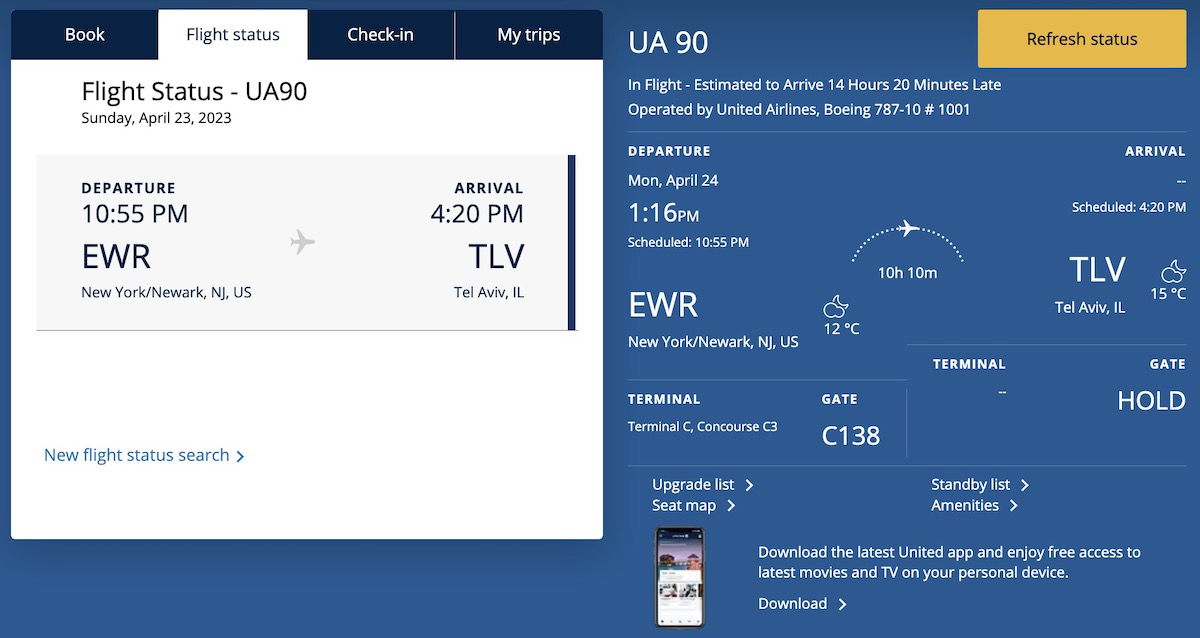Click the TLV weather moon-cloud icon
This screenshot has width=1200, height=638.
click(1173, 270)
